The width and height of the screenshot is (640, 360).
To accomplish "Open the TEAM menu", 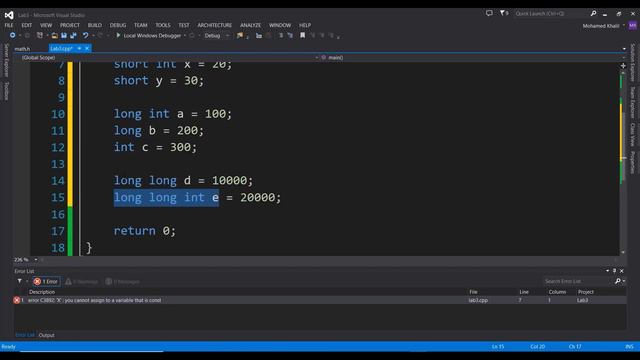I will click(141, 25).
